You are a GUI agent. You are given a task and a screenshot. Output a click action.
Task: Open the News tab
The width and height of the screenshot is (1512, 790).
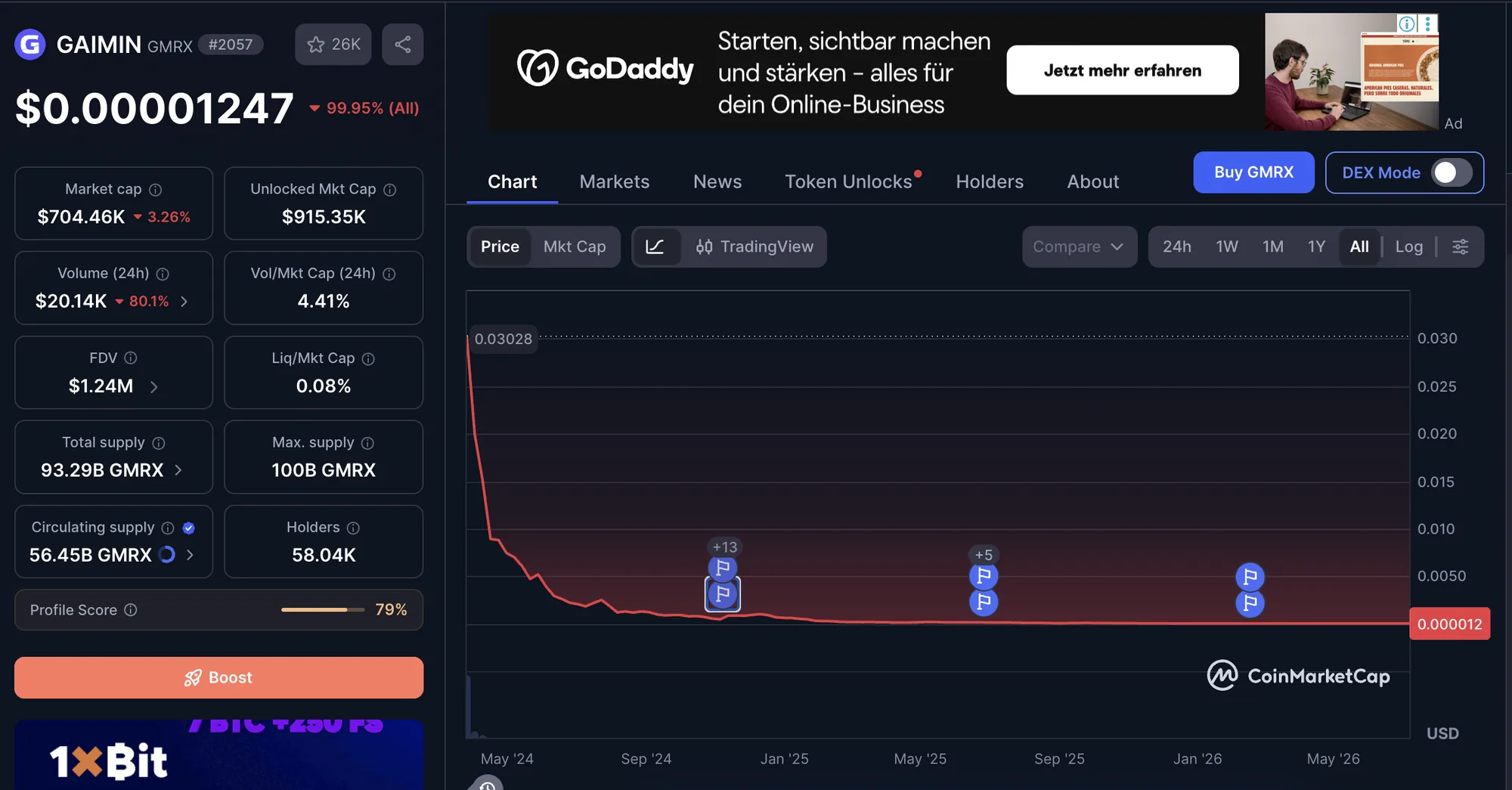pyautogui.click(x=717, y=181)
